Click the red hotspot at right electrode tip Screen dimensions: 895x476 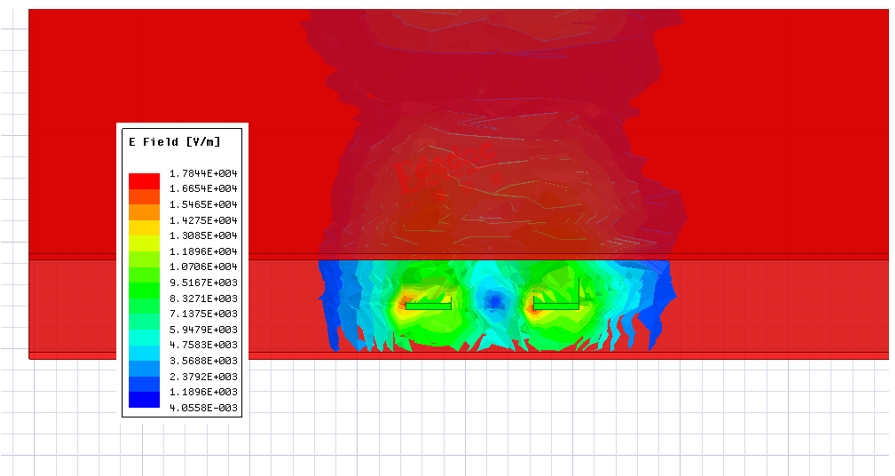pos(535,306)
